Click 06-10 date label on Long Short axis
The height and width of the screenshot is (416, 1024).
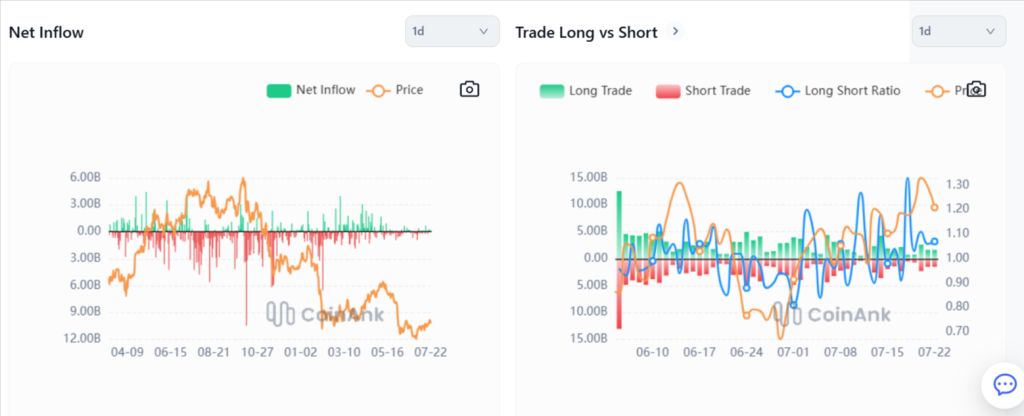tap(652, 352)
